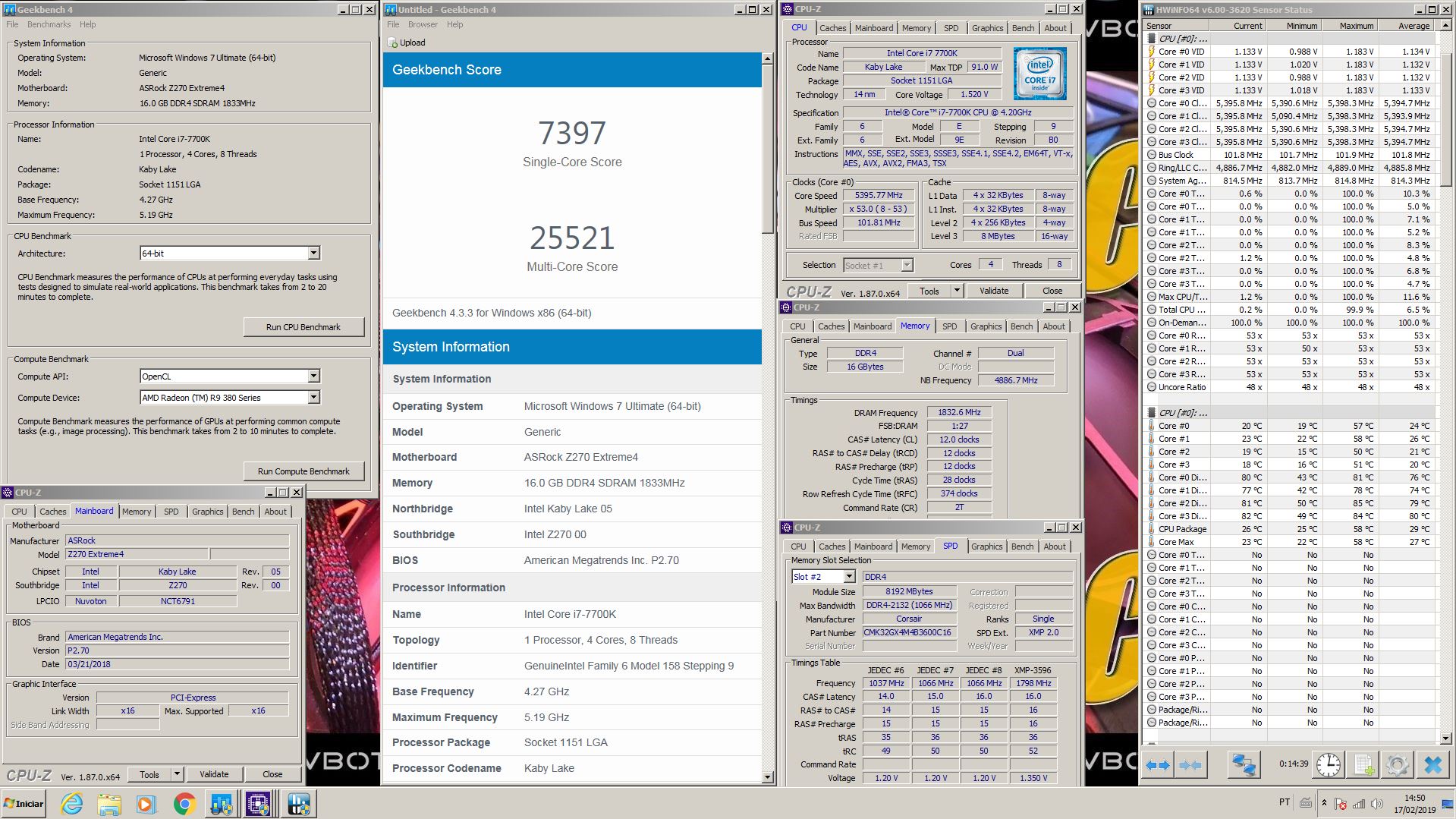Switch to HWiNFO taskbar icon
Screen dimensions: 1456x819
[x=297, y=804]
